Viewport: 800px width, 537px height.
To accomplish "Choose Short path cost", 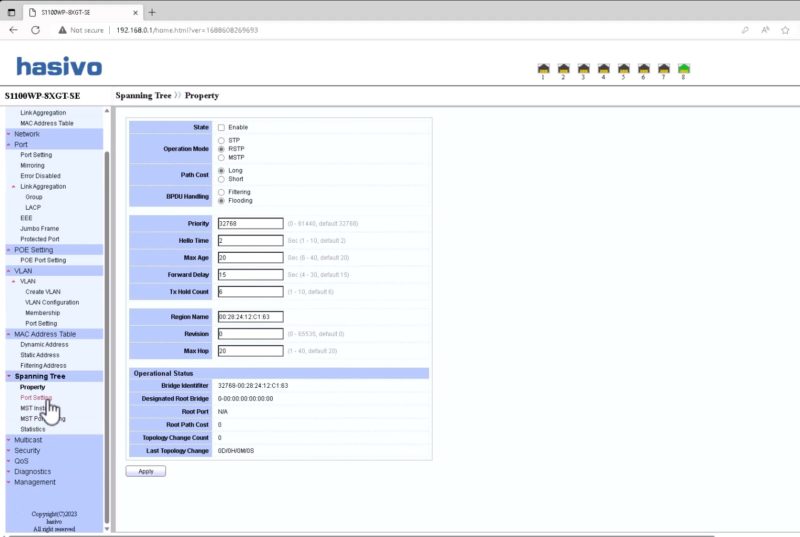I will 221,179.
